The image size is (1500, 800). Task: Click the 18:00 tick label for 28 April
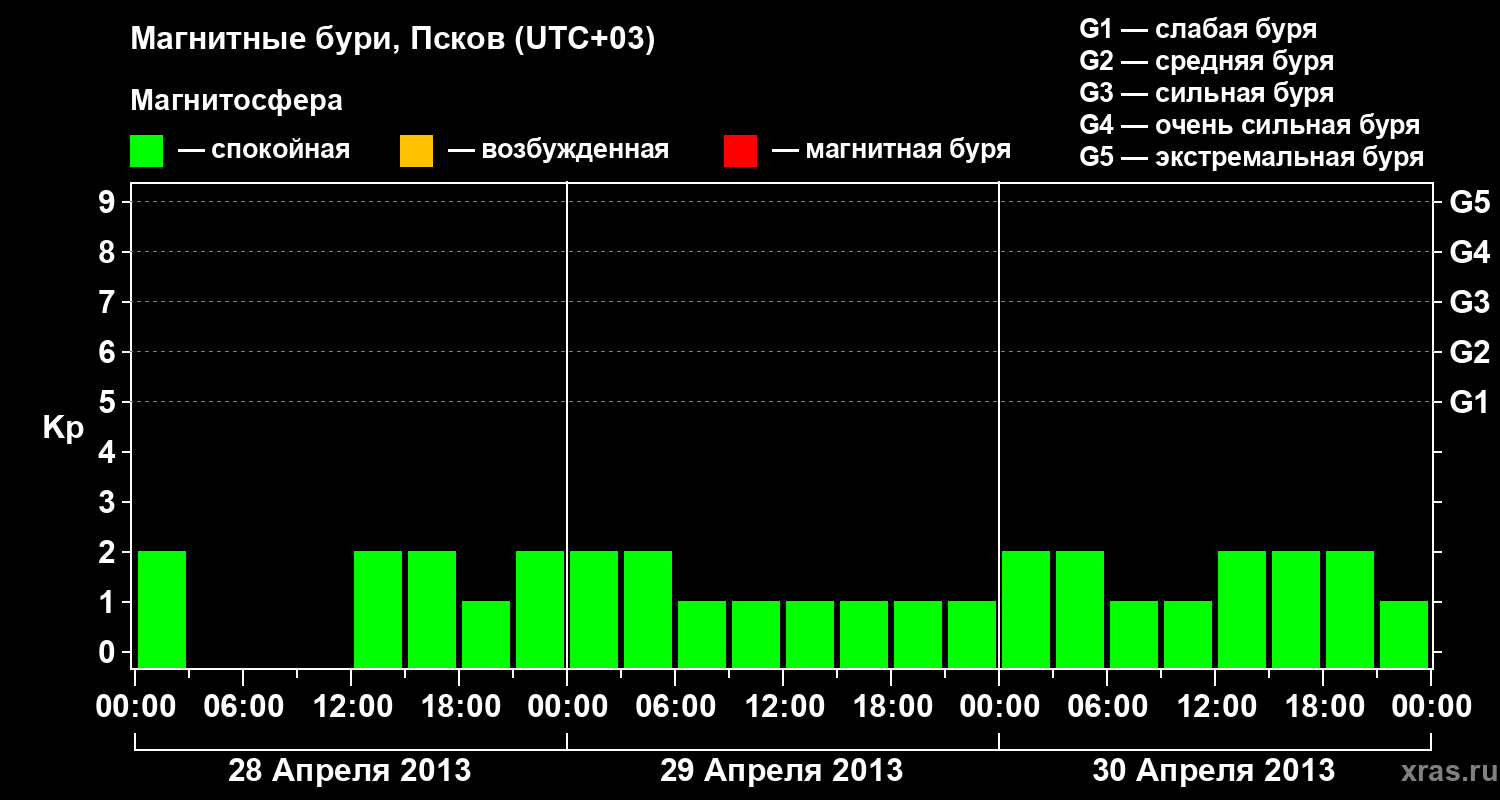pyautogui.click(x=459, y=707)
